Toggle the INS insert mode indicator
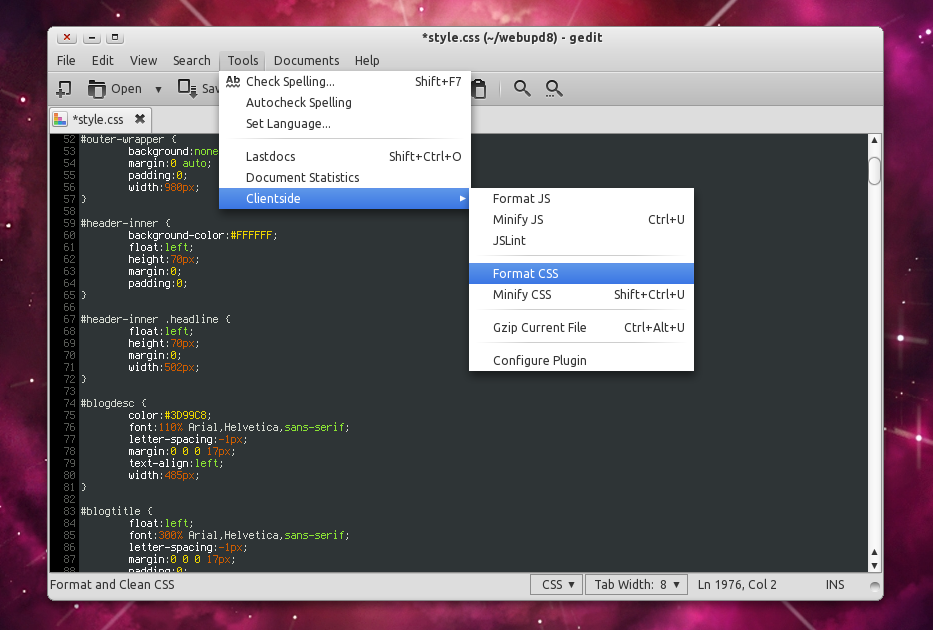This screenshot has width=933, height=630. 835,585
